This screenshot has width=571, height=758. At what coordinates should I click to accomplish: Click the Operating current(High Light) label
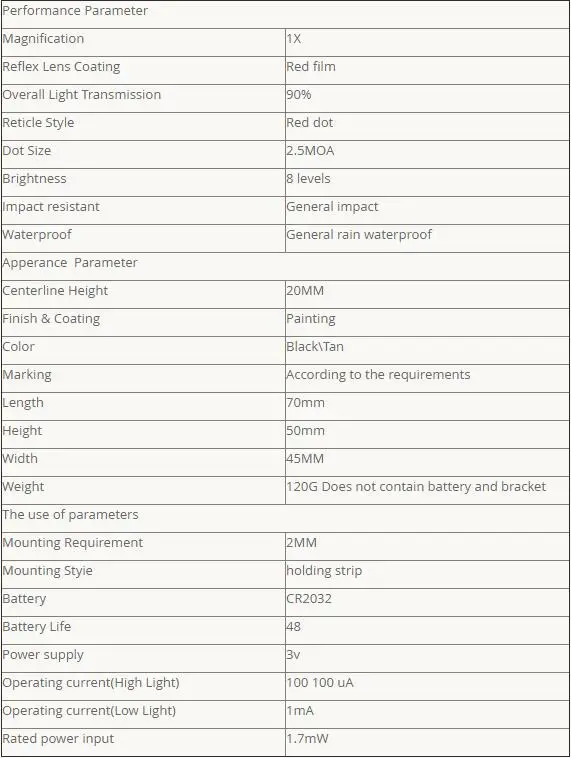tap(91, 683)
